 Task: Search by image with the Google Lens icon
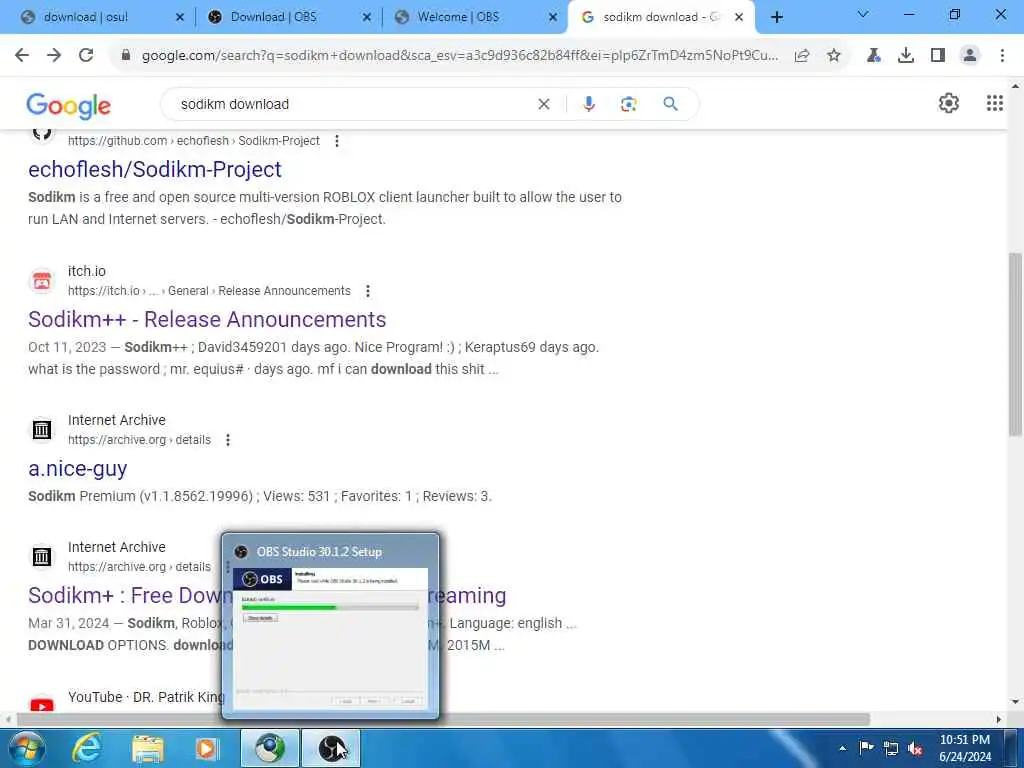pos(628,104)
